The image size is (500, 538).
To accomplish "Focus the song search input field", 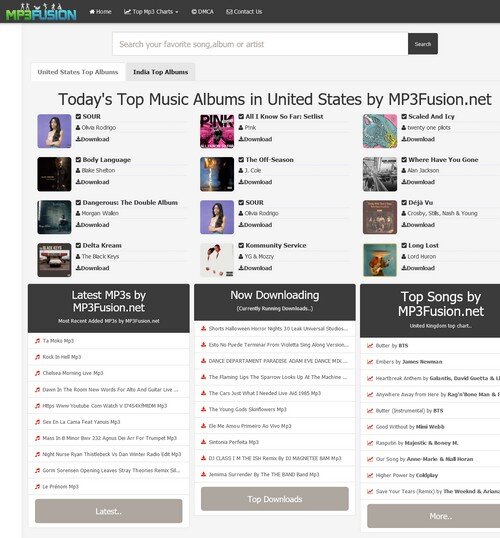I will (x=260, y=44).
